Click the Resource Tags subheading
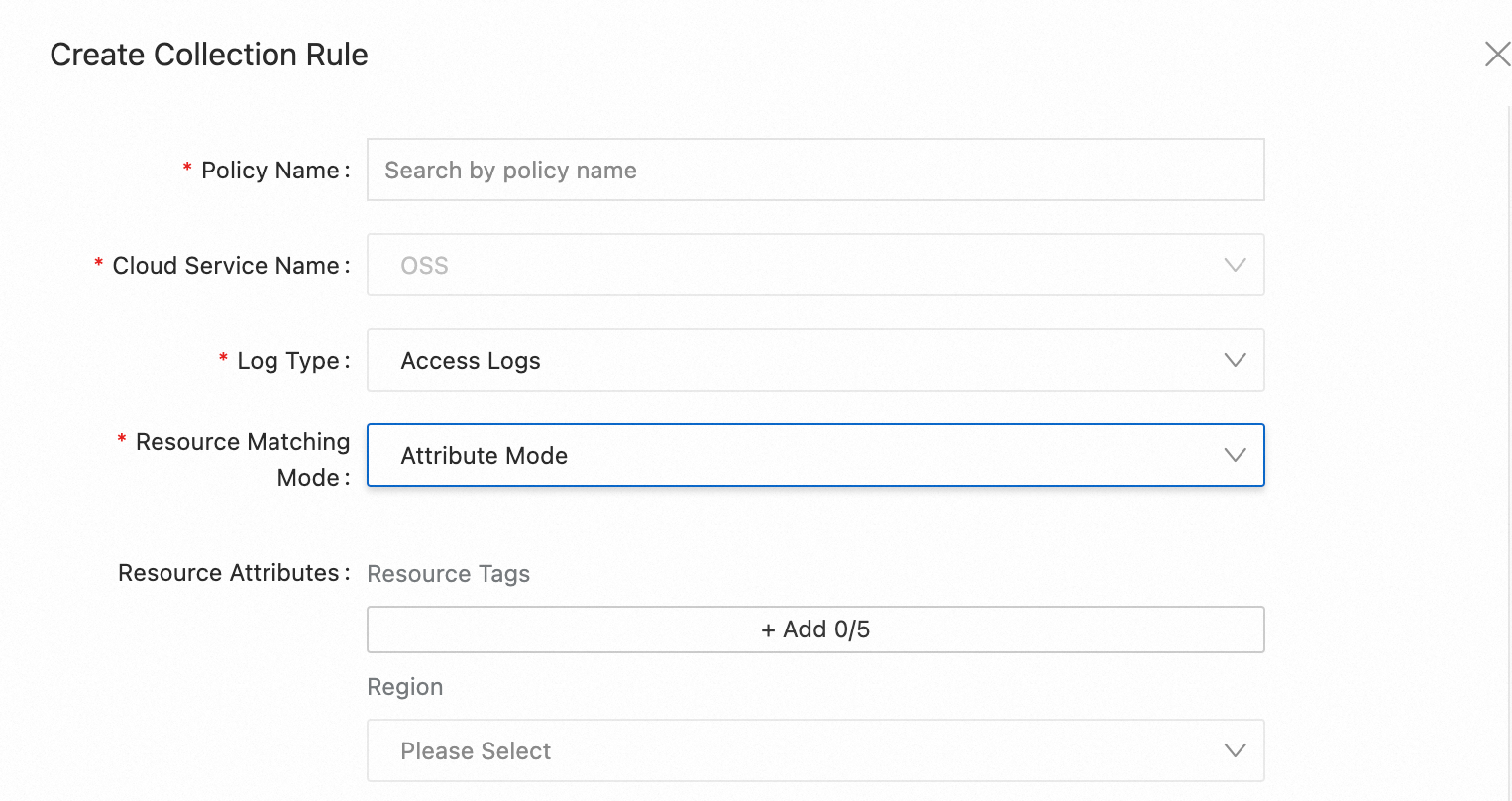The width and height of the screenshot is (1512, 801). tap(448, 574)
